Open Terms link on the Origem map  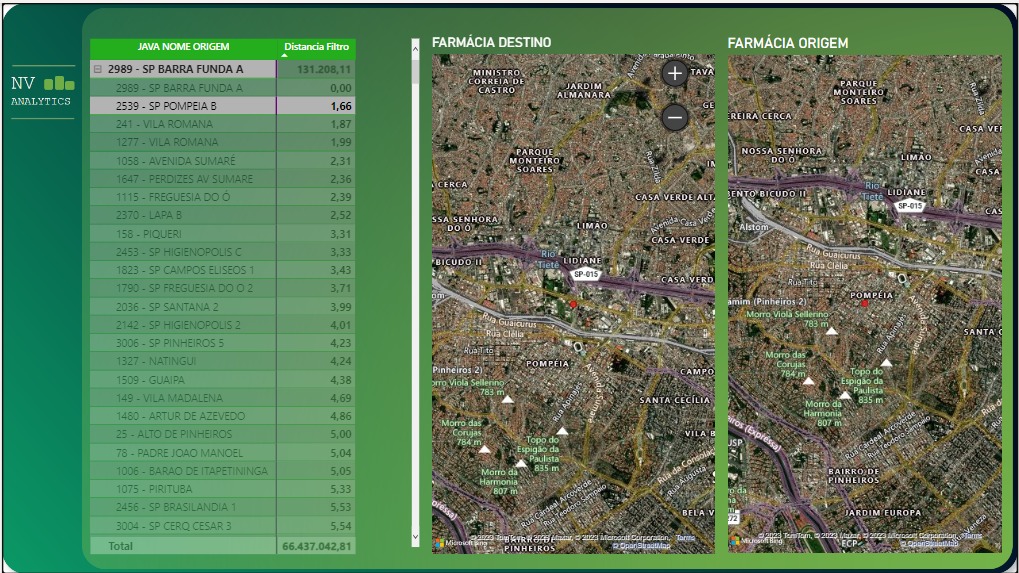click(972, 536)
